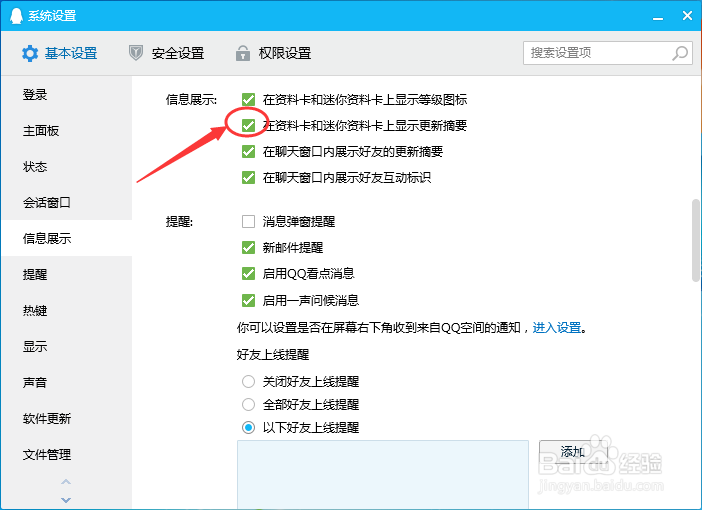Viewport: 702px width, 510px height.
Task: Click the vertical scrollbar thumb
Action: click(696, 240)
